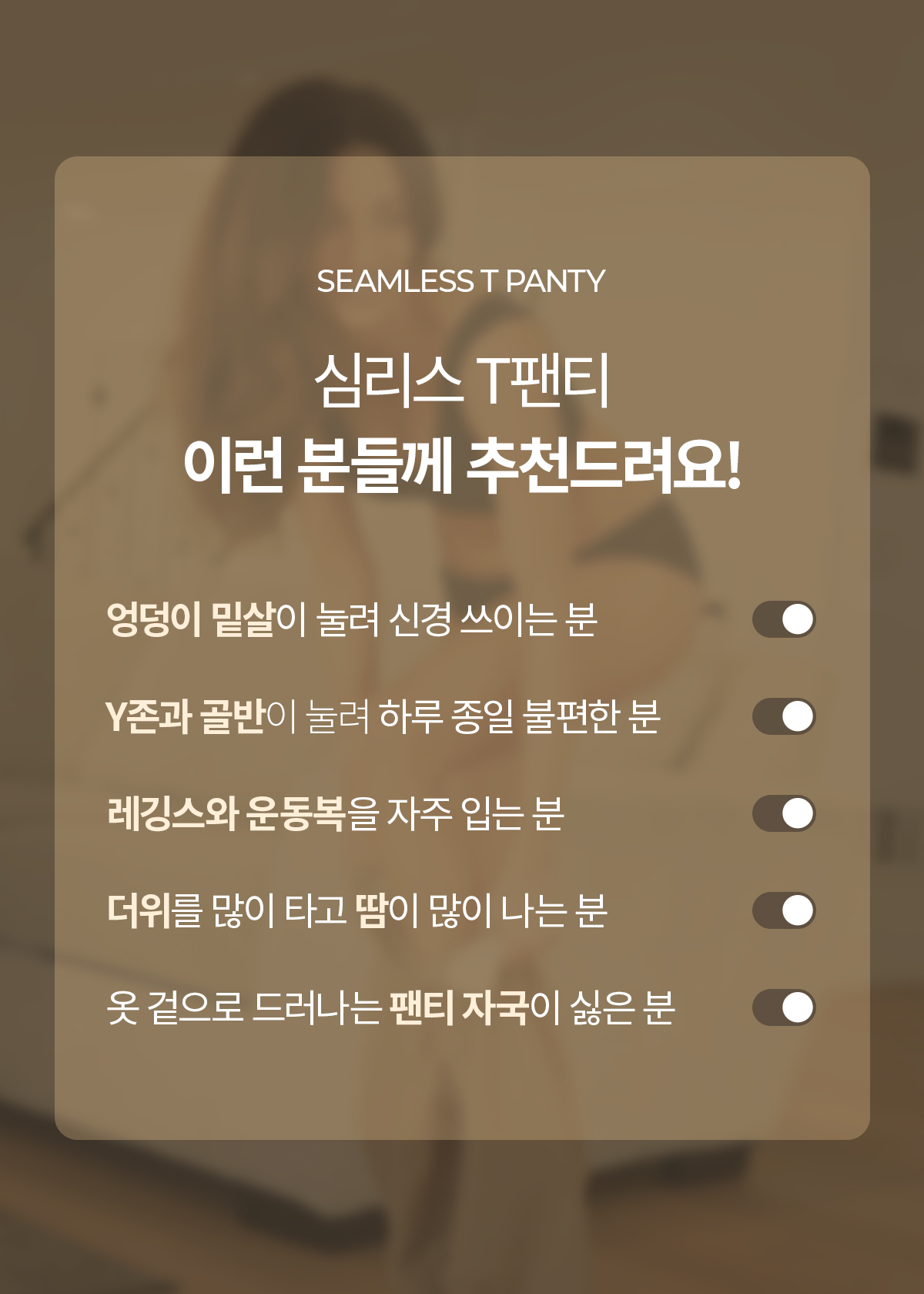Click the 이런 분들께 추천드려요! headline
The height and width of the screenshot is (1294, 924).
tap(462, 465)
